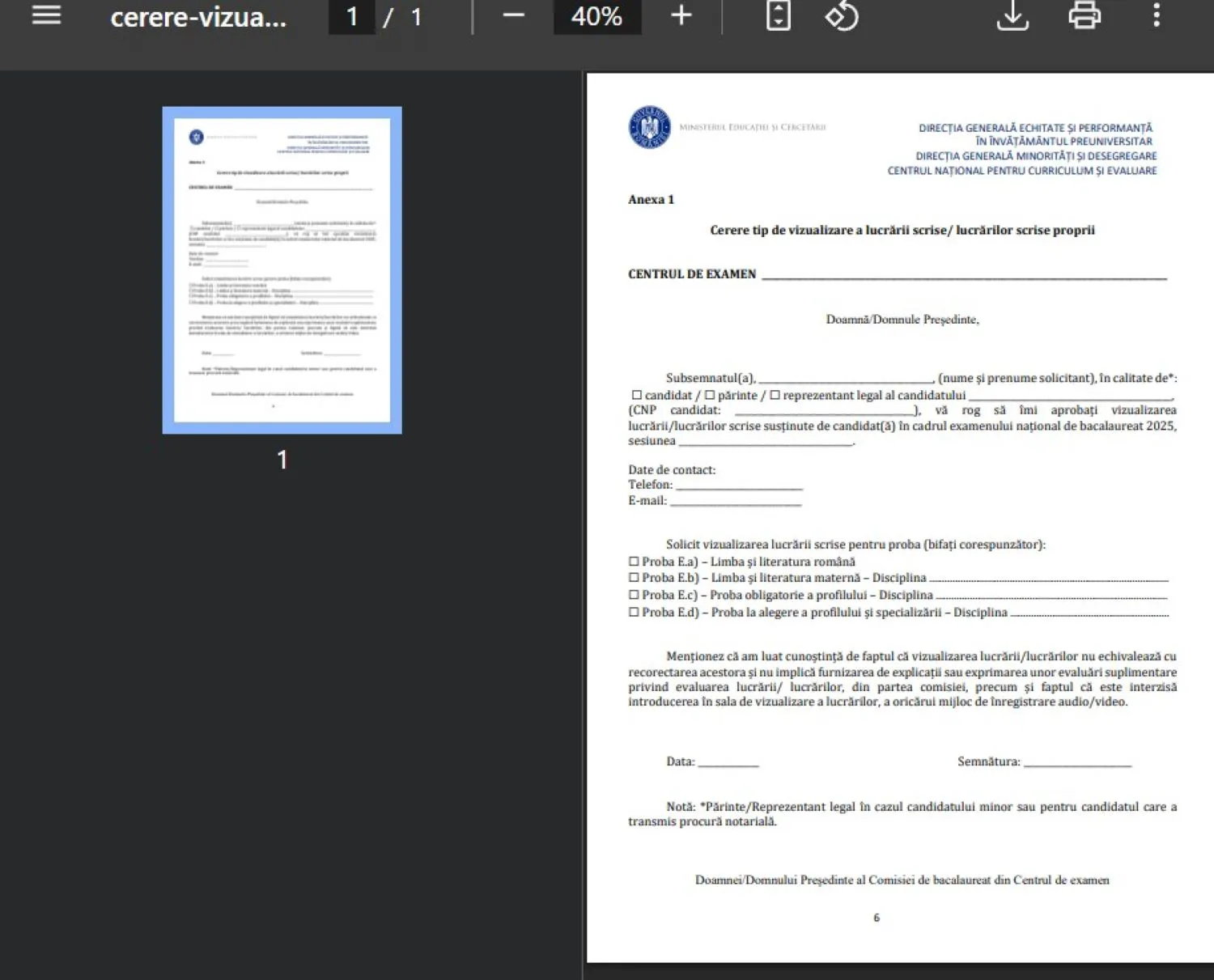Click the zoom out minus icon
The width and height of the screenshot is (1214, 980).
pyautogui.click(x=514, y=15)
